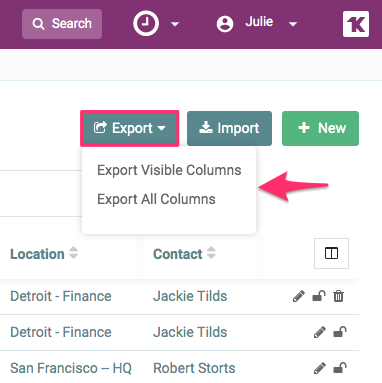Click the K logo icon
Image resolution: width=382 pixels, height=383 pixels.
click(356, 24)
